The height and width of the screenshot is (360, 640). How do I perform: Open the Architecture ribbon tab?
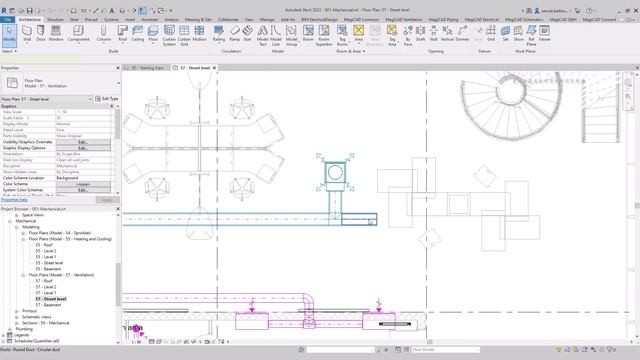click(x=30, y=19)
